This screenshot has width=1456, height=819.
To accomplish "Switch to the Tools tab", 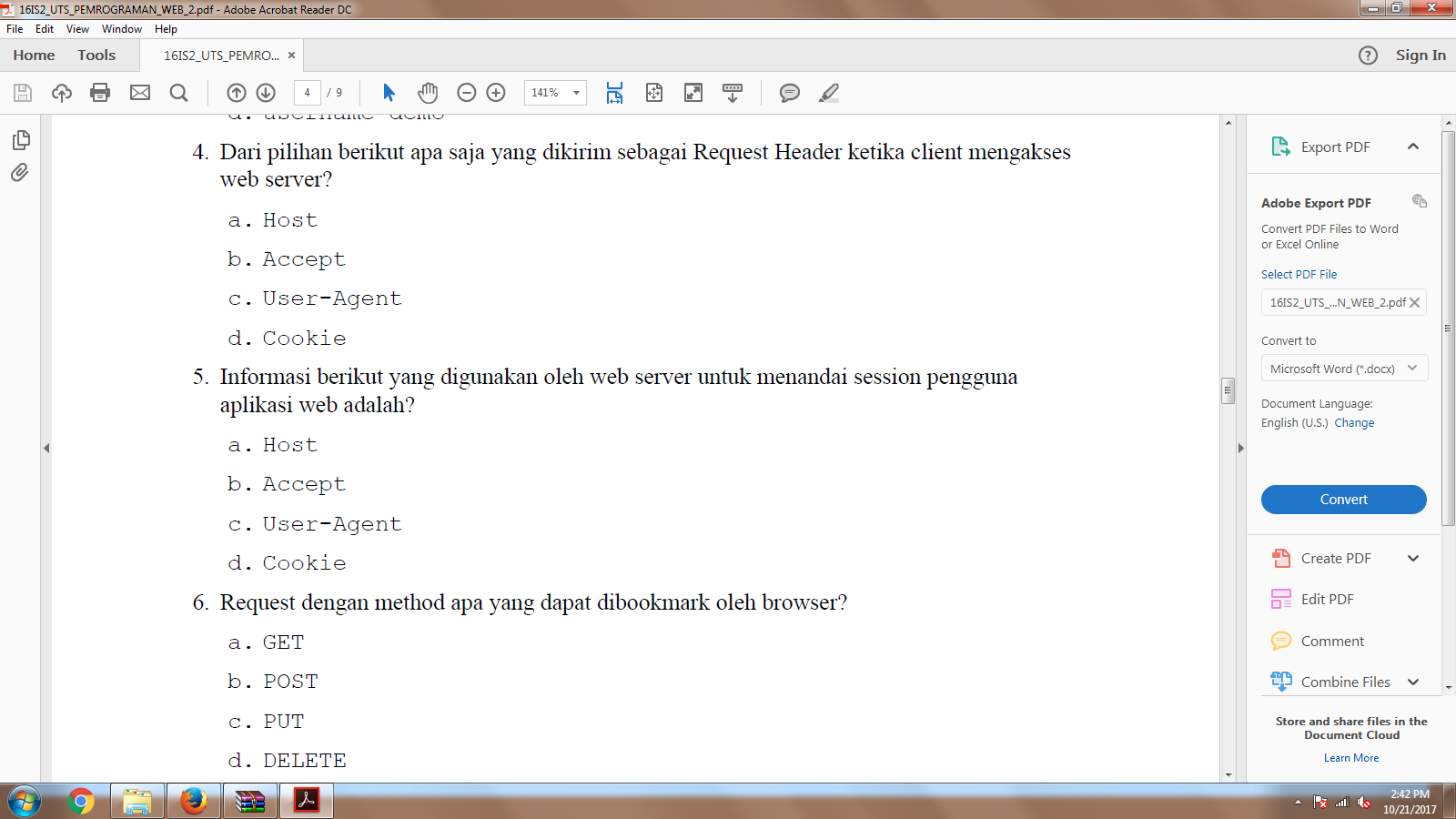I will 96,56.
